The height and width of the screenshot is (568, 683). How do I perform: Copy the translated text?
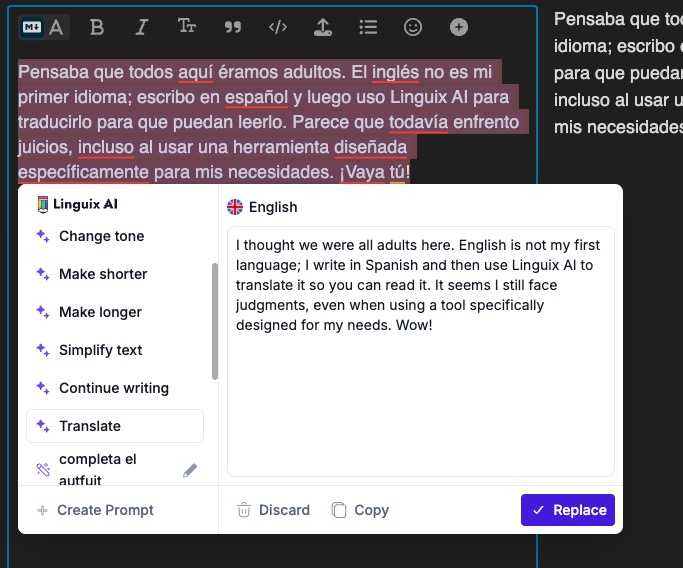[360, 510]
